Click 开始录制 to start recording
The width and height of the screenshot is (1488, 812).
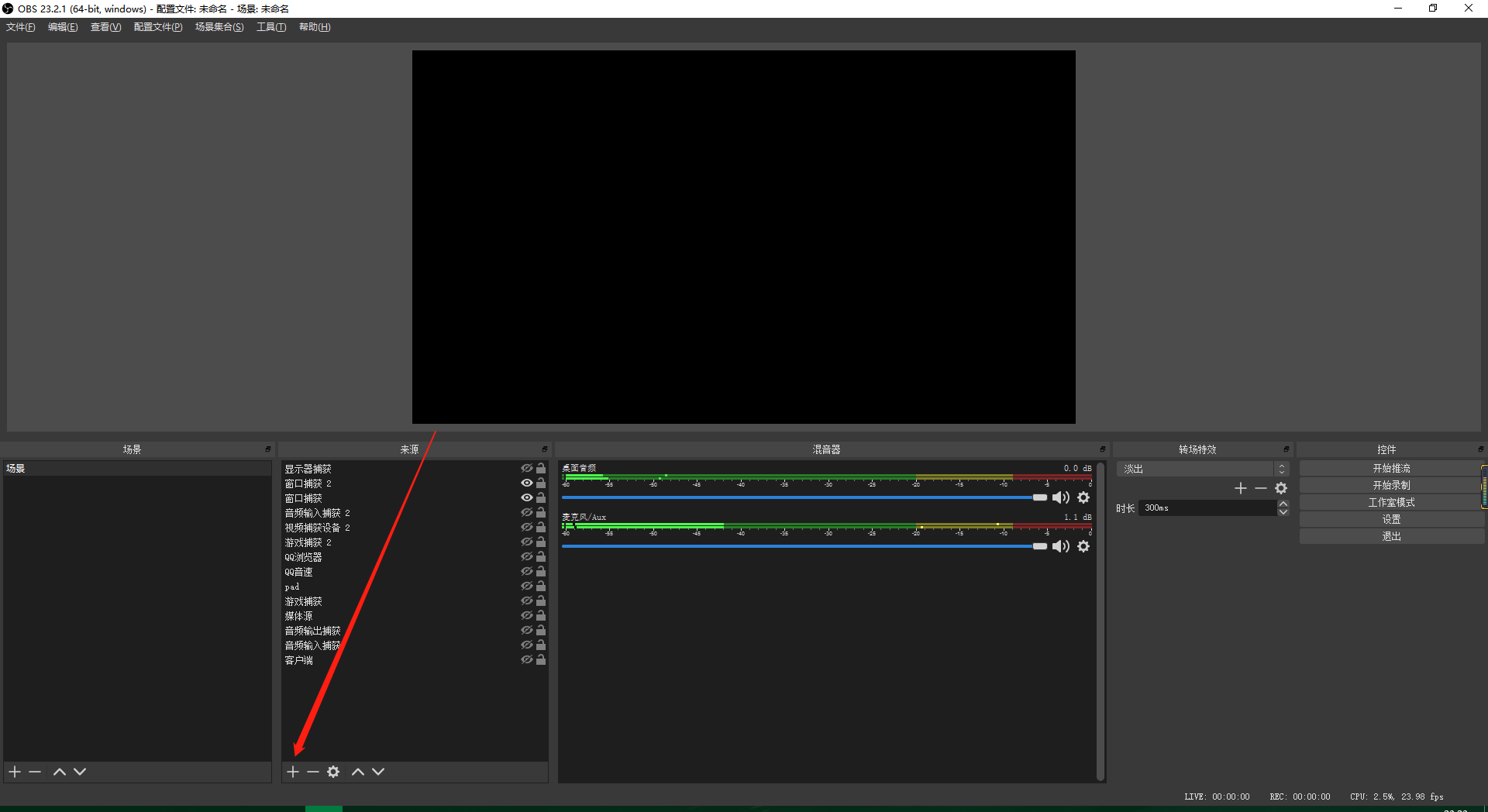(x=1391, y=486)
